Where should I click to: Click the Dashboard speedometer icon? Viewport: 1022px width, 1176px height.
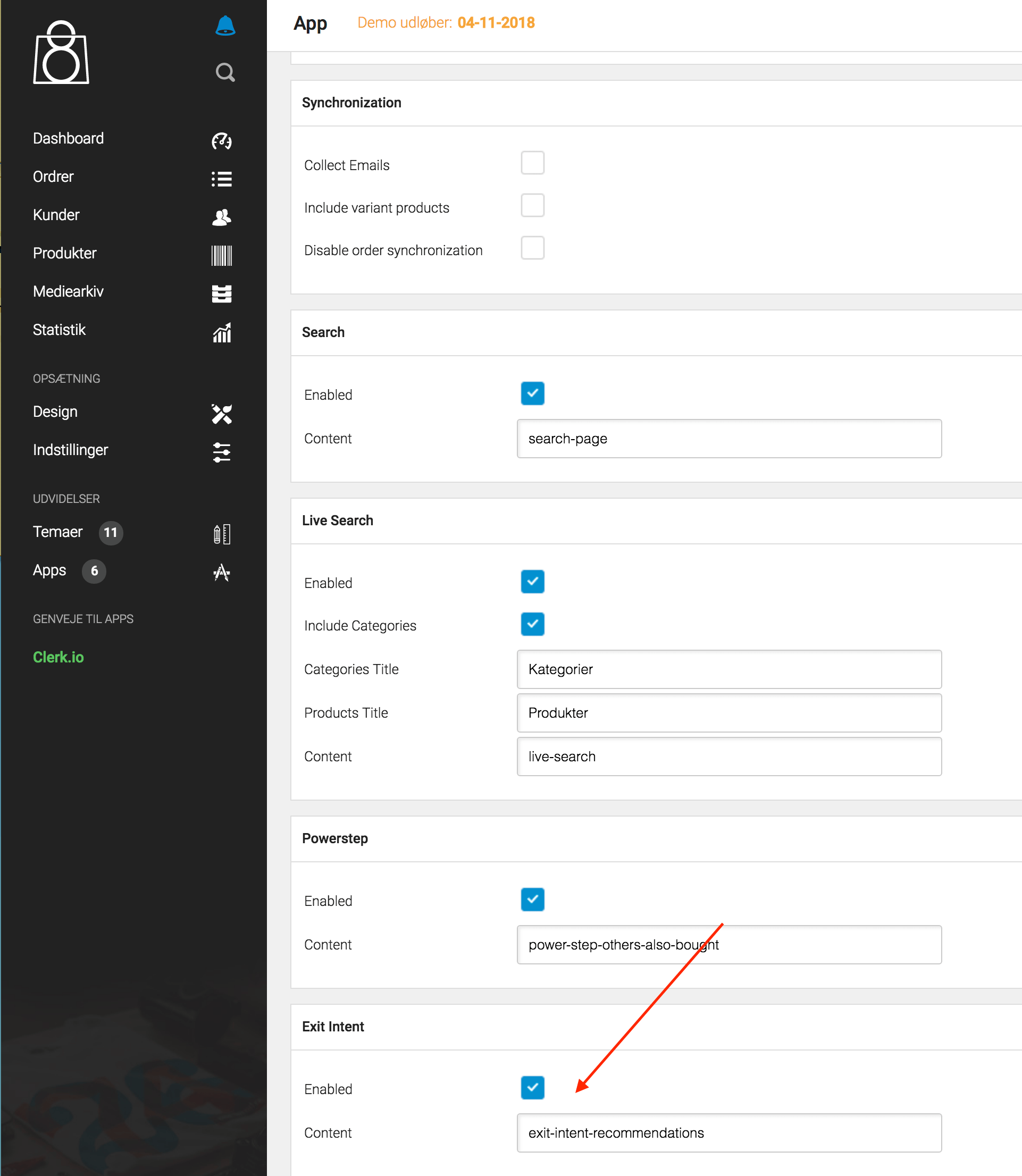tap(221, 140)
